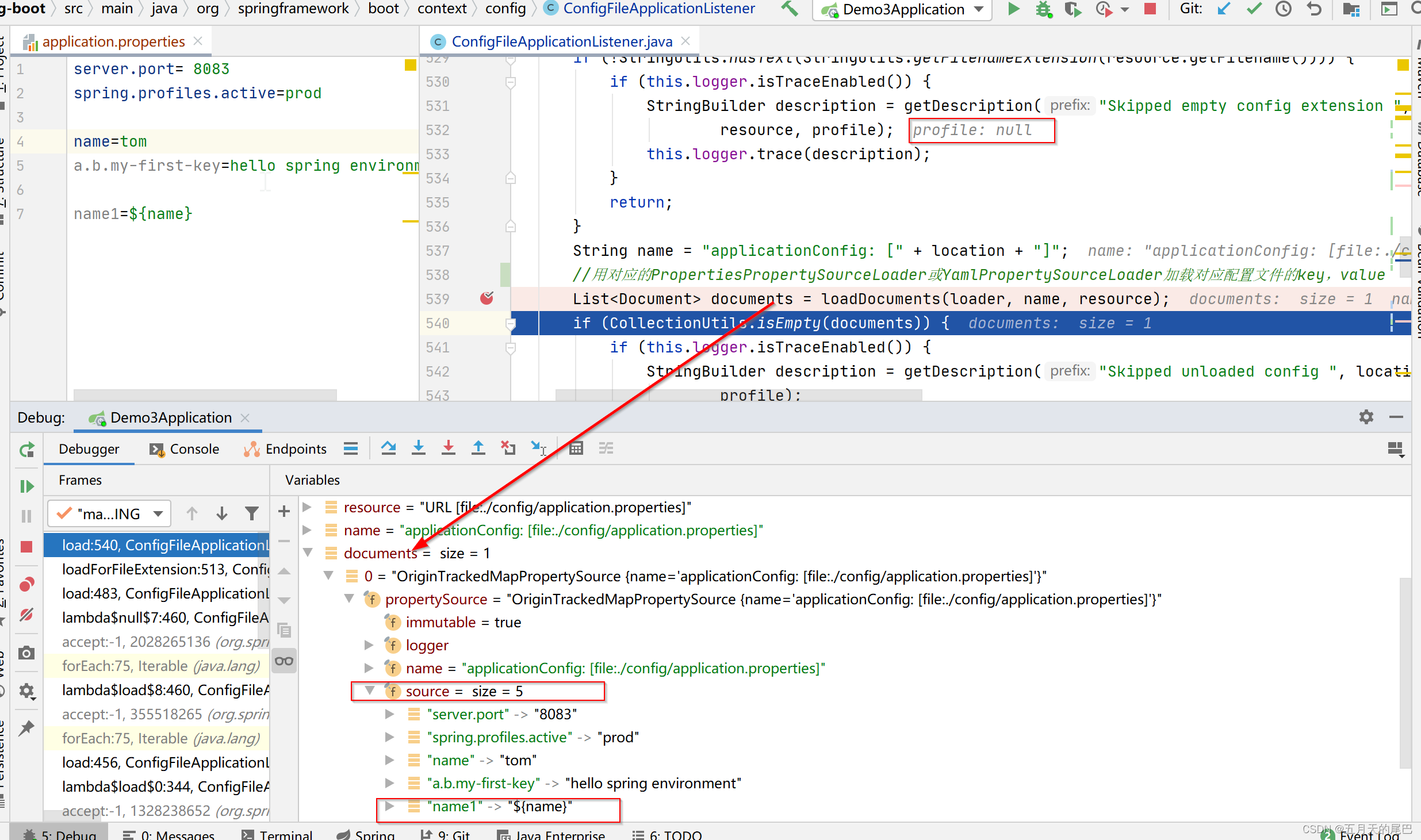Toggle the breakpoint on line 539
Screen dimensions: 1421x840
(487, 298)
